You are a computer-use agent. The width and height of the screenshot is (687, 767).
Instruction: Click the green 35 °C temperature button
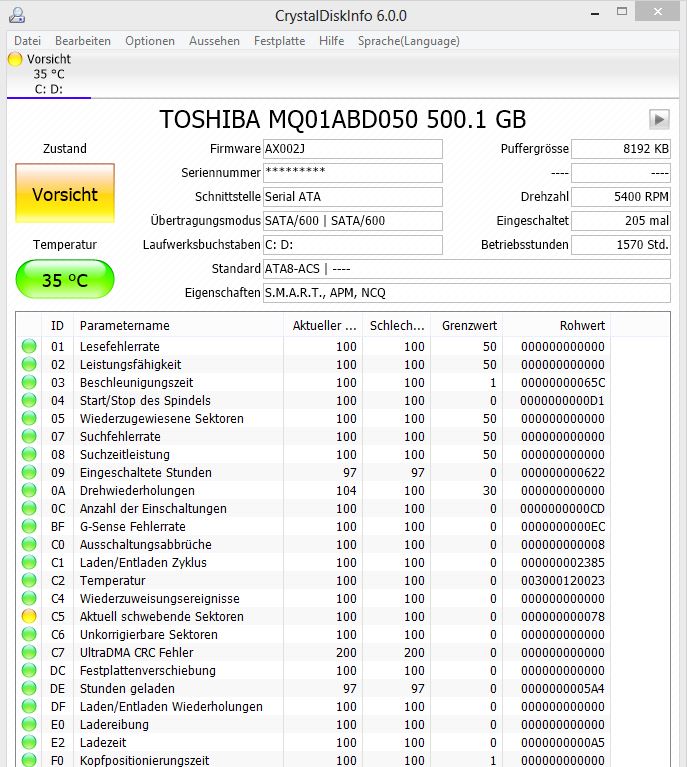click(x=65, y=280)
